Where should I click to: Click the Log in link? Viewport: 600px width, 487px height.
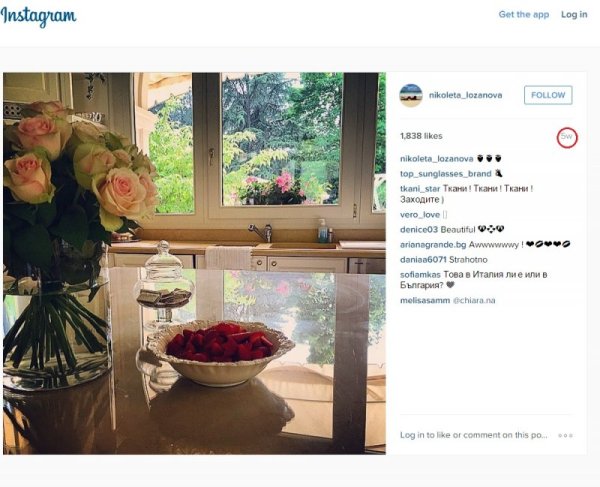click(x=574, y=15)
